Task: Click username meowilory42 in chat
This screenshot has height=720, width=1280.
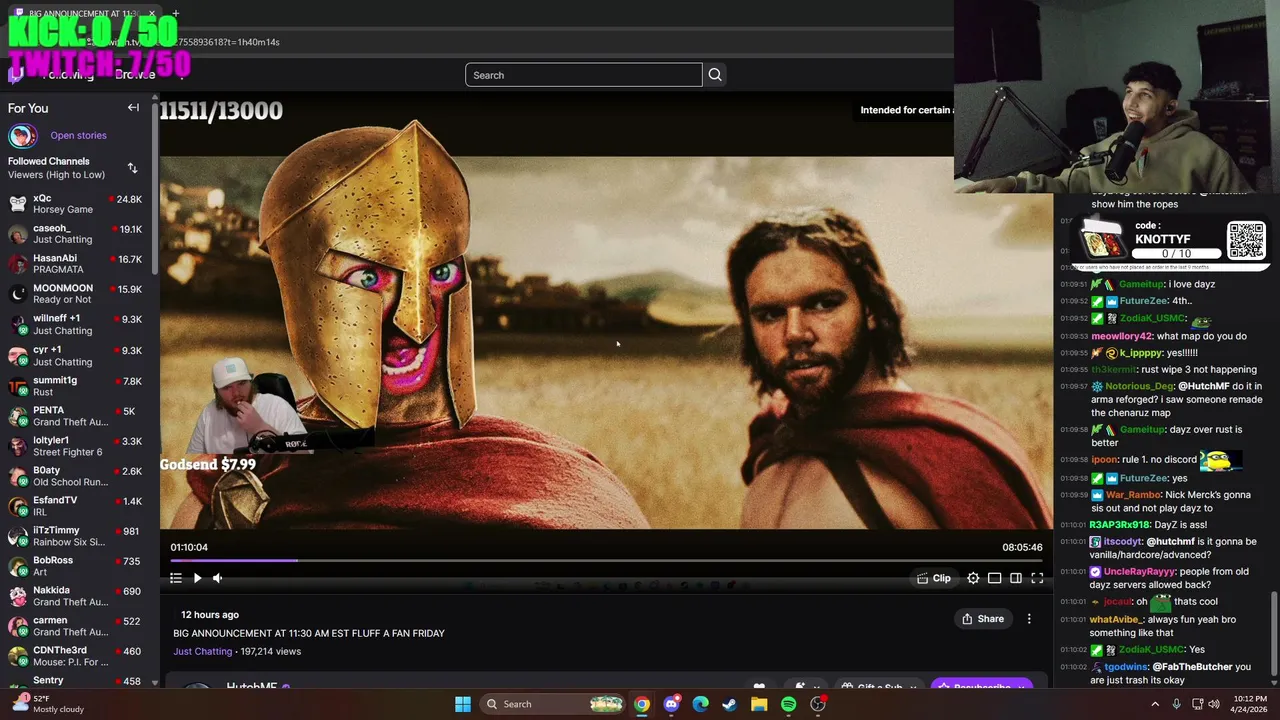Action: [x=1121, y=336]
